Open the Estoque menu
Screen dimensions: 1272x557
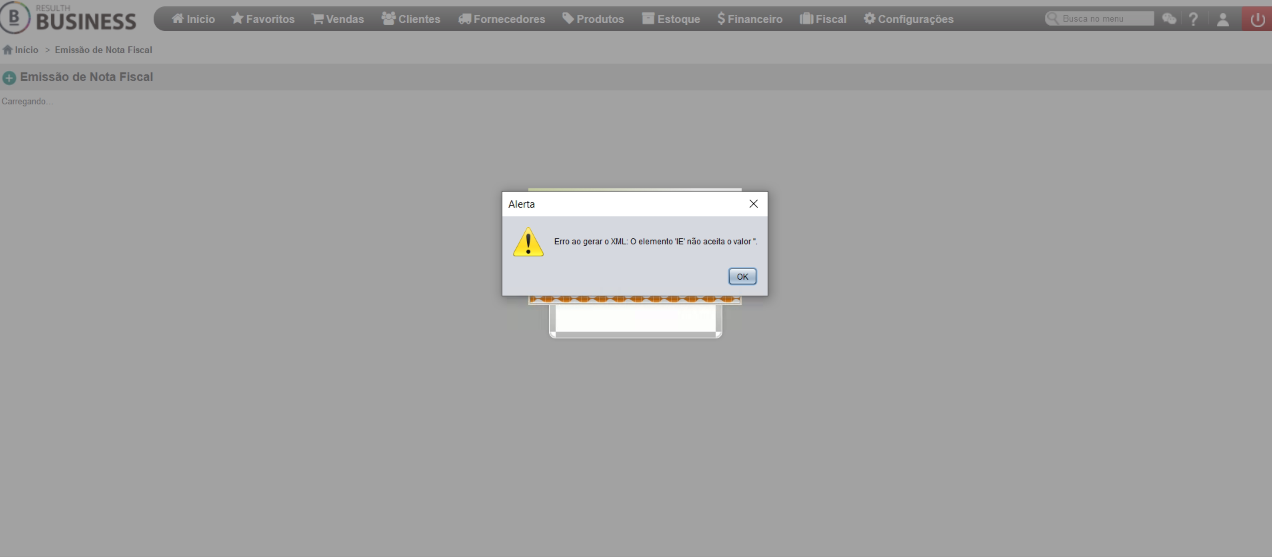(x=671, y=19)
